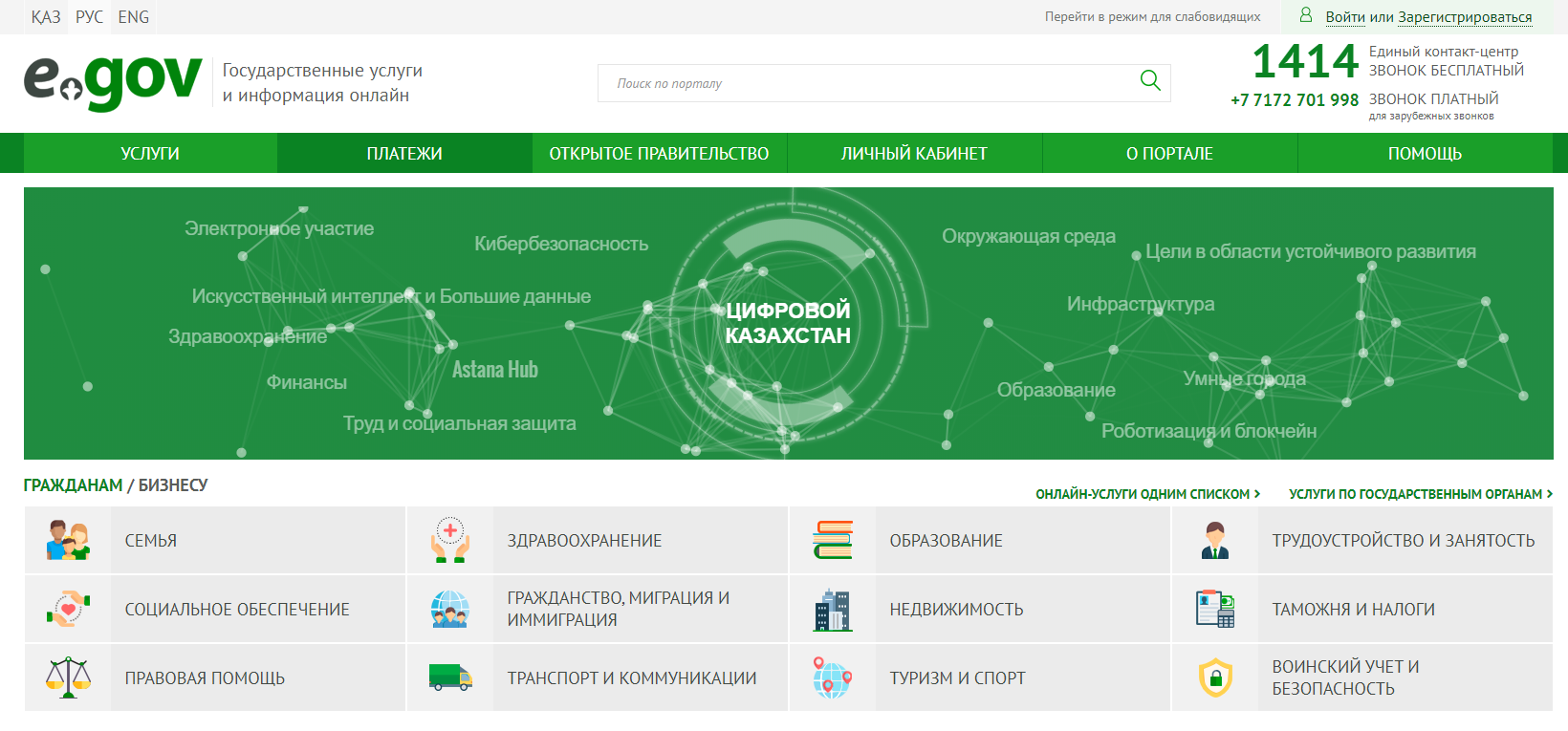Switch site language to ENG
Screen dimensions: 1568x731
[133, 17]
